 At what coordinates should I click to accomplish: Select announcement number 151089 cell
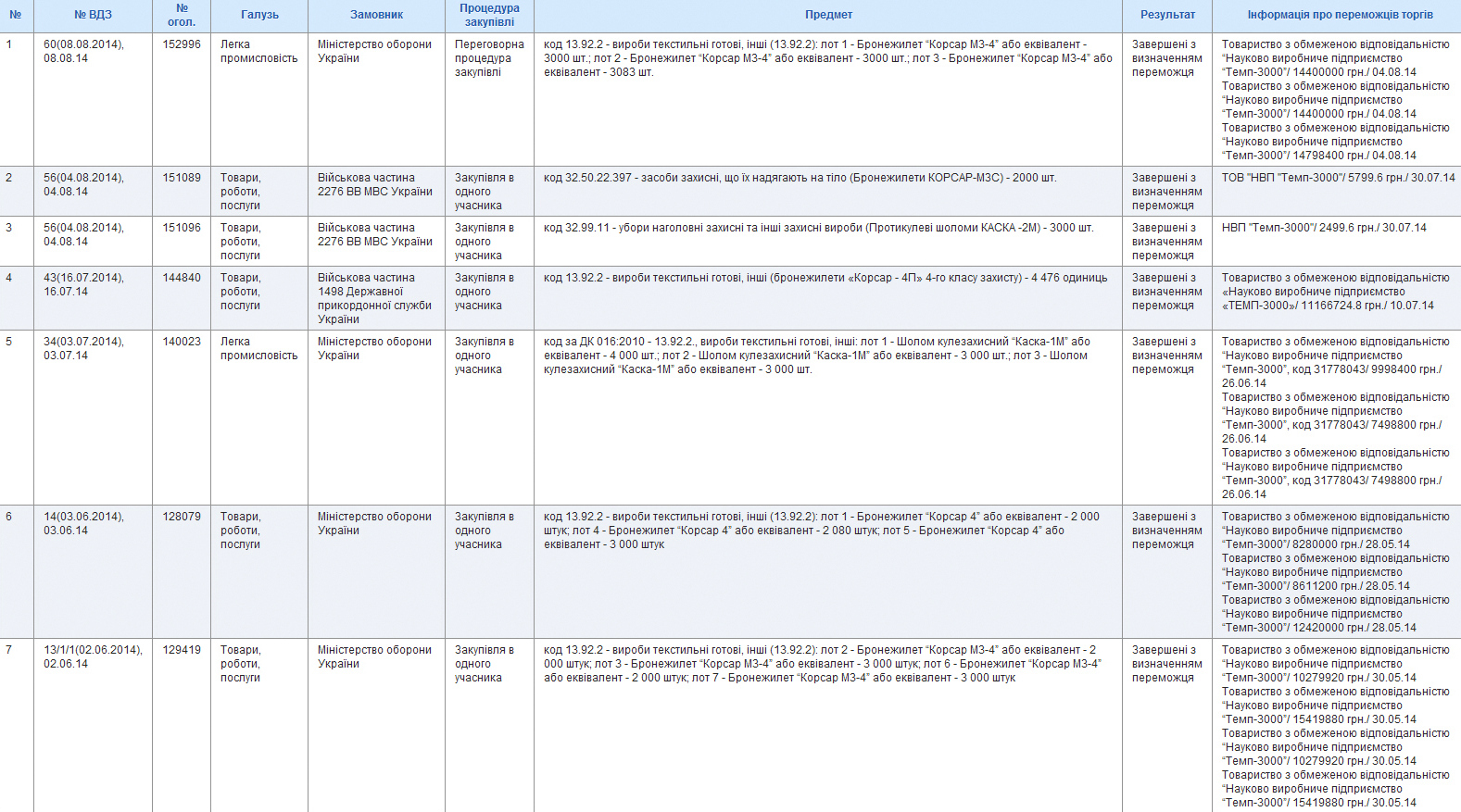(x=182, y=178)
